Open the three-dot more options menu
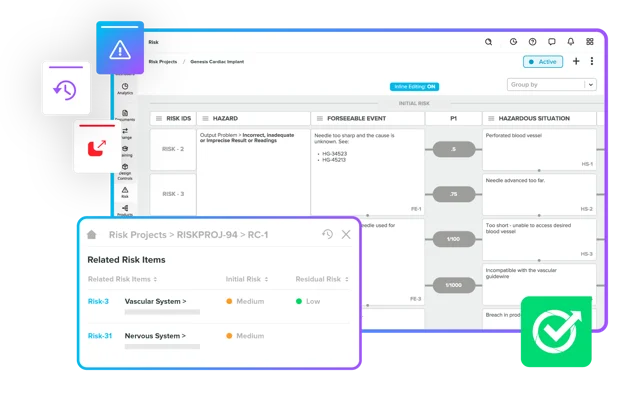Screen dimensions: 622x394 coord(592,61)
